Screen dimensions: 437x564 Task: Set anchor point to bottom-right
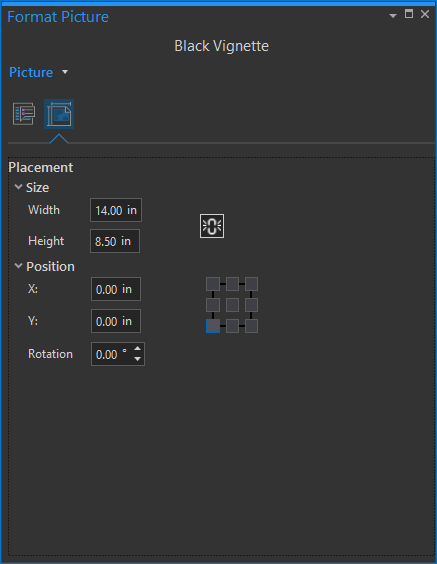pyautogui.click(x=251, y=326)
